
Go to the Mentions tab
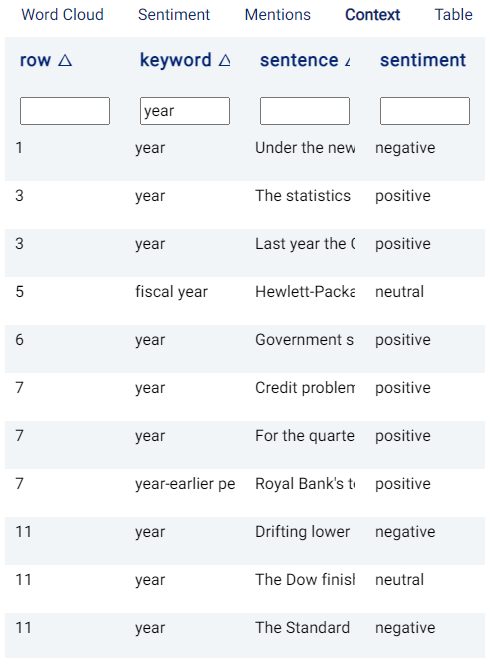(278, 15)
